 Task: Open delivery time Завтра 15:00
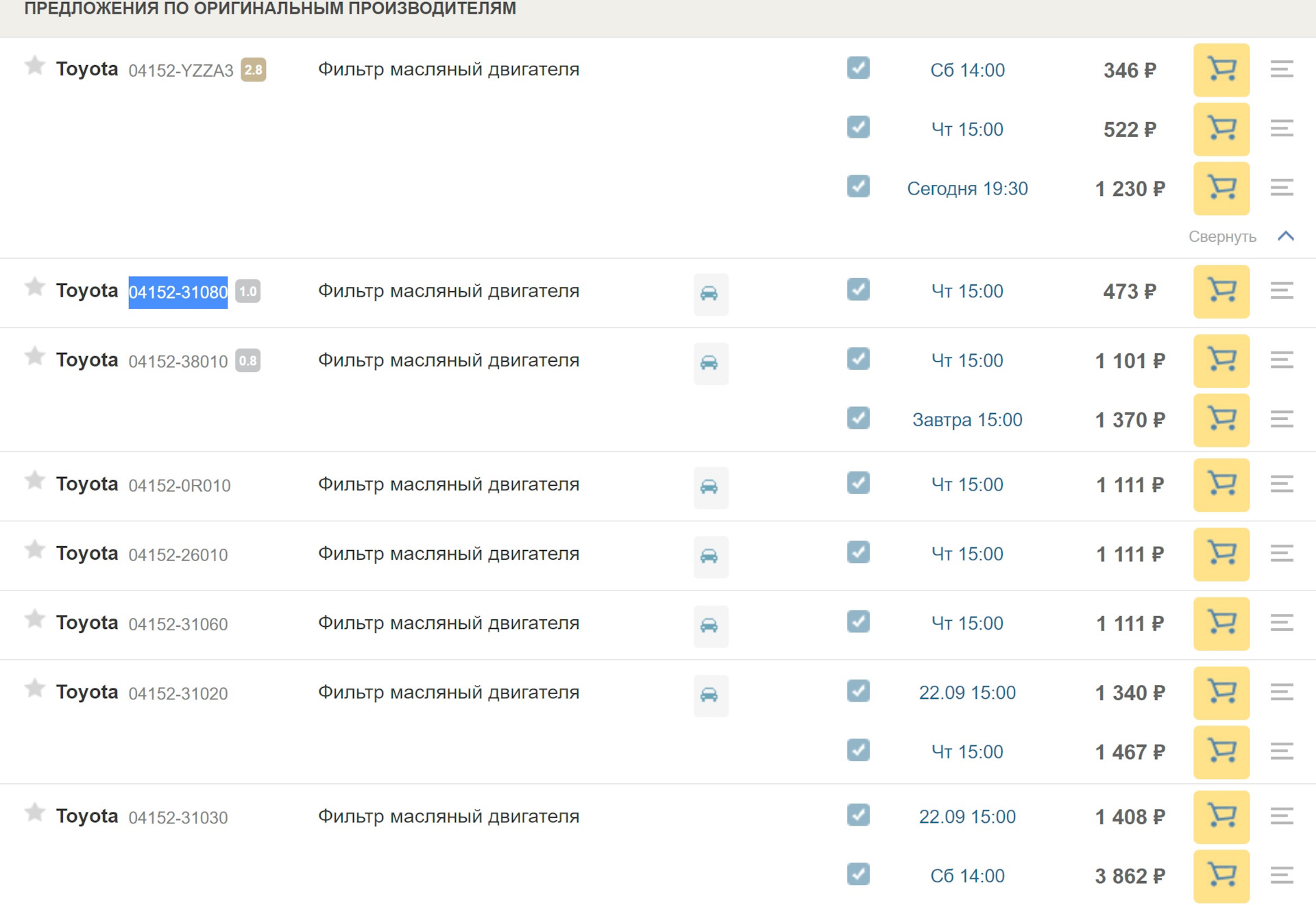[x=967, y=420]
